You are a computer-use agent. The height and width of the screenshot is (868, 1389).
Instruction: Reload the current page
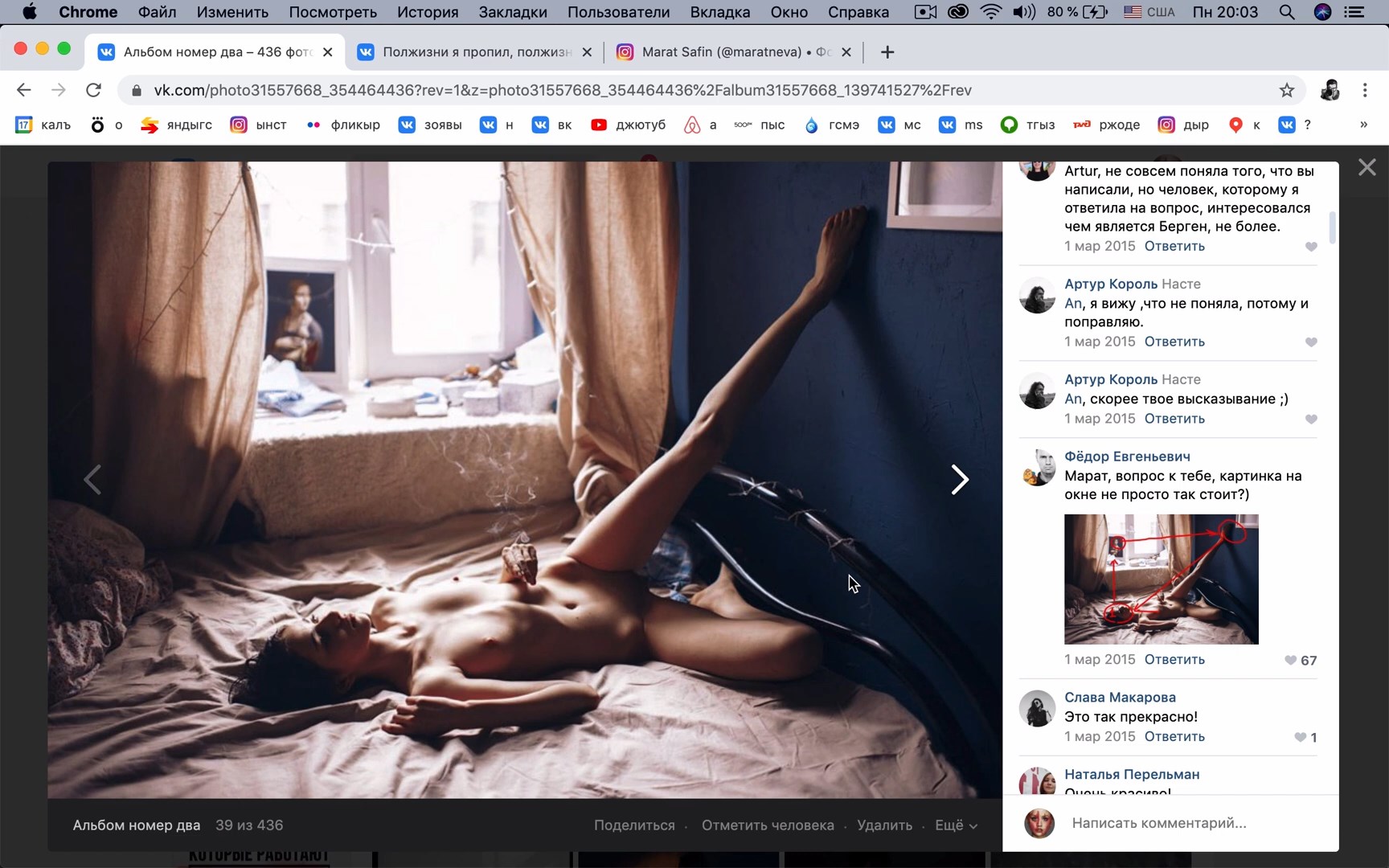pos(94,90)
